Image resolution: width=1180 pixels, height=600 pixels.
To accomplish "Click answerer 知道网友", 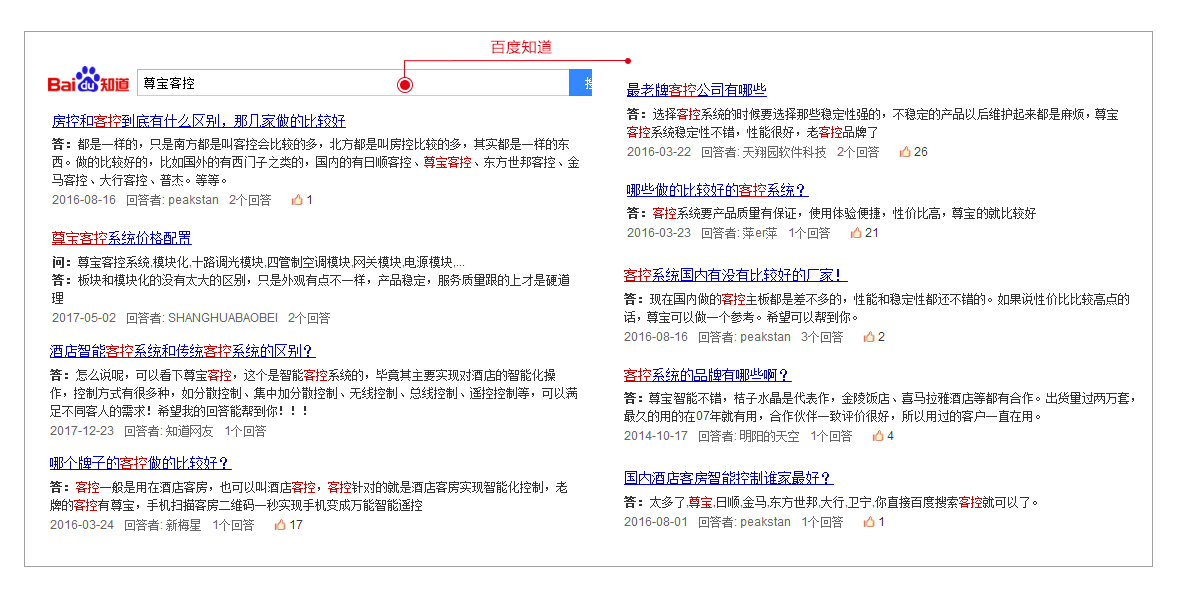I will pos(190,431).
